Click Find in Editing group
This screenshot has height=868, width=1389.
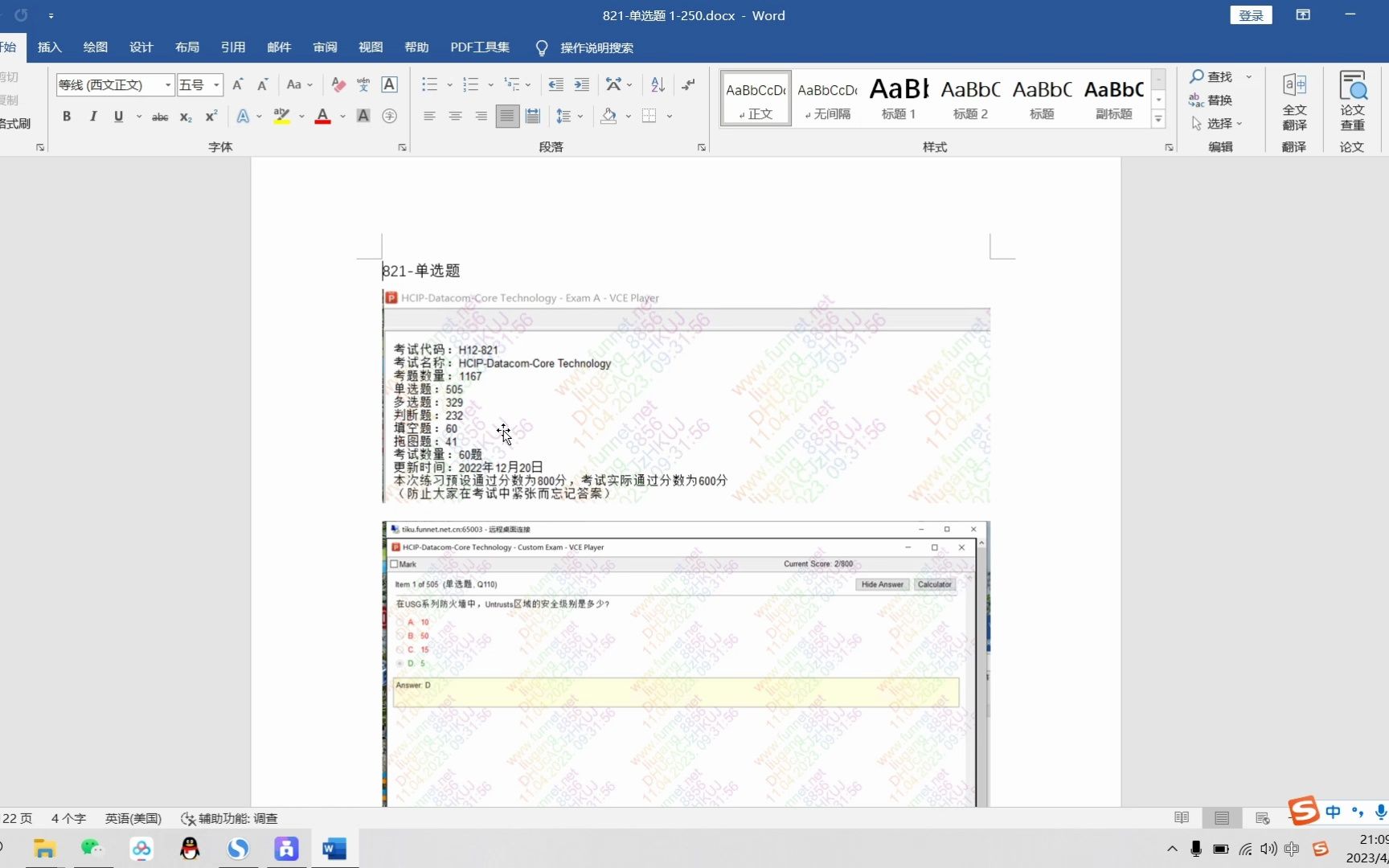(1211, 76)
